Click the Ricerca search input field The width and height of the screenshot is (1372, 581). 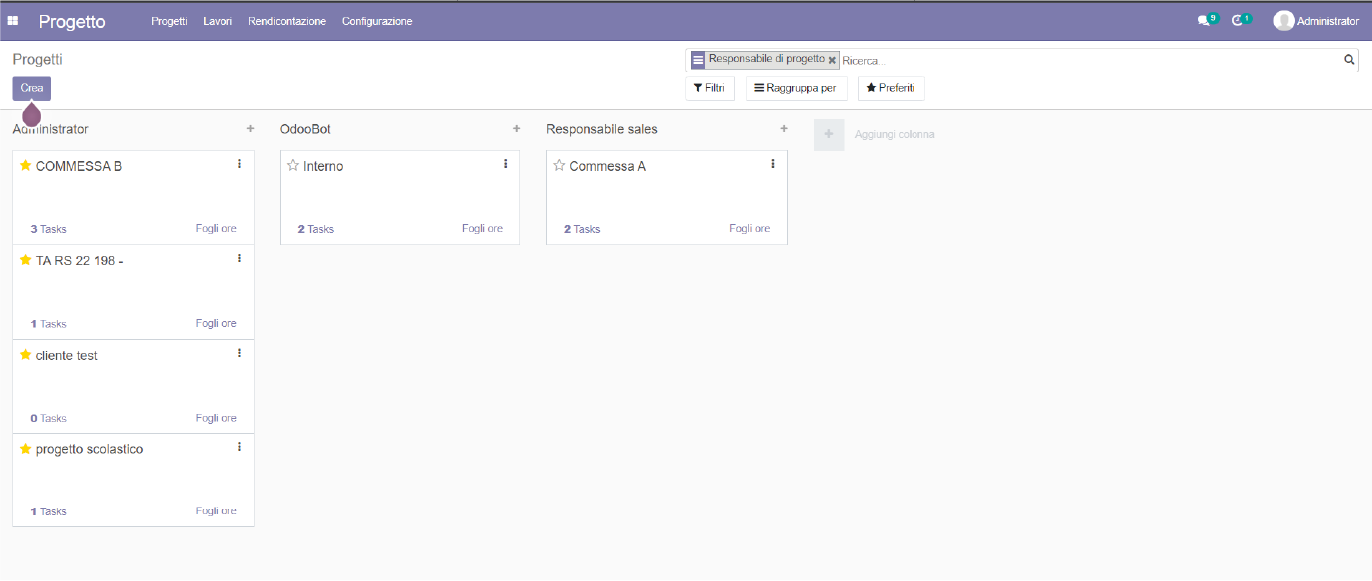(1090, 61)
